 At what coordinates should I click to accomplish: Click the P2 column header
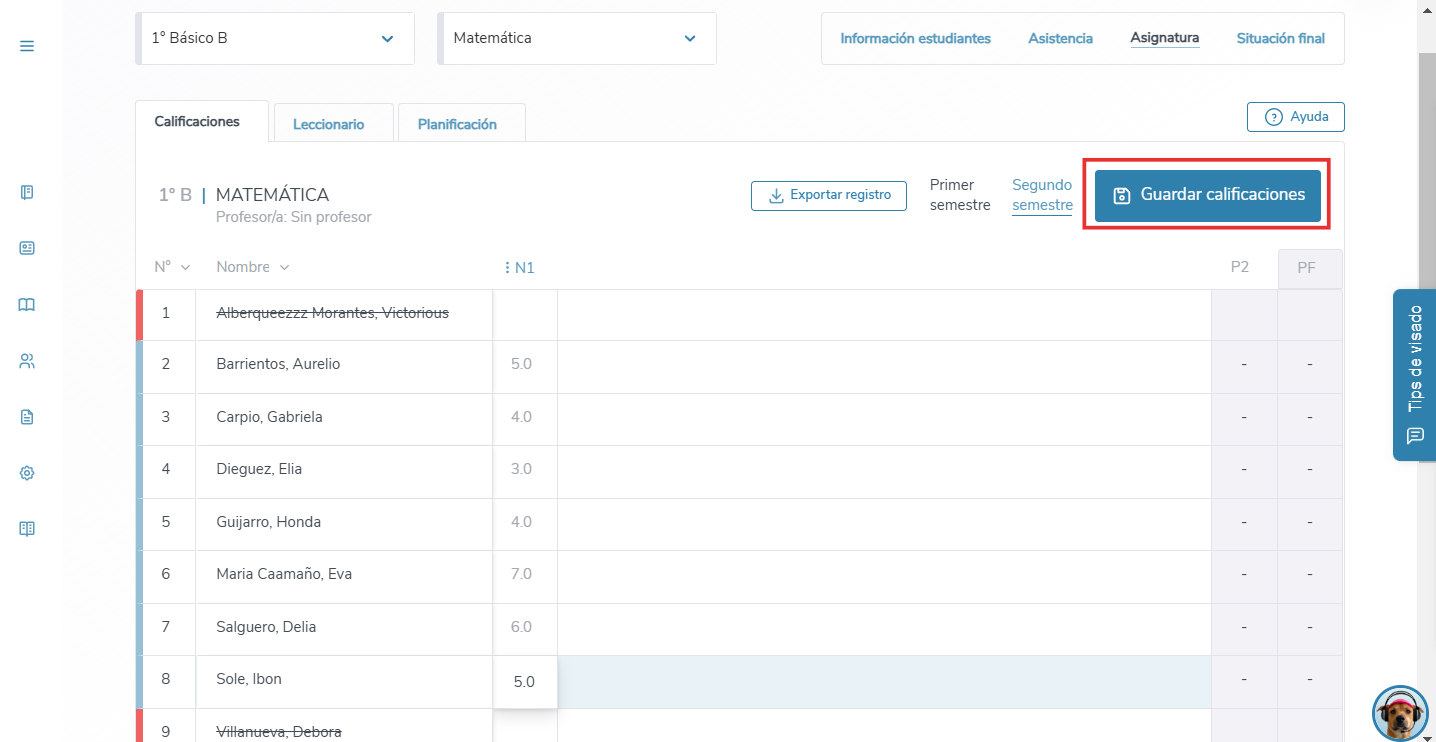click(x=1240, y=267)
